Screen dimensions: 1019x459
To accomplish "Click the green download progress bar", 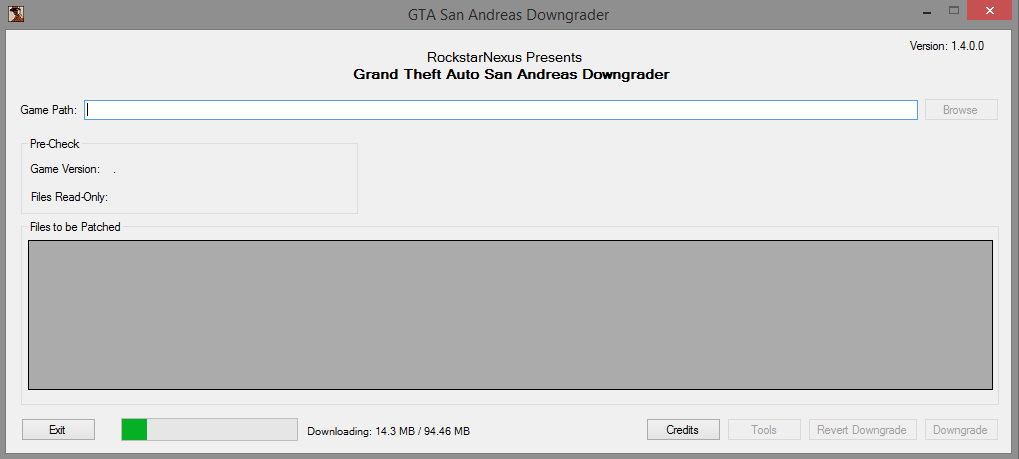I will pos(209,430).
